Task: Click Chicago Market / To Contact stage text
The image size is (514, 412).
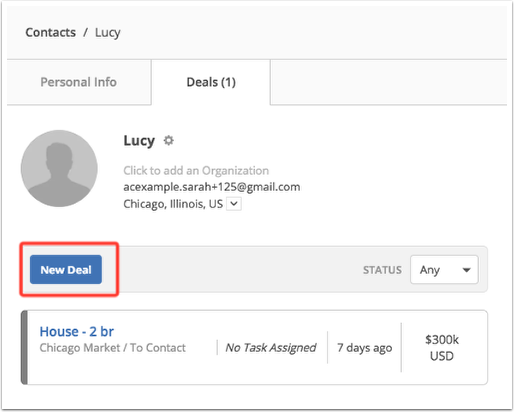Action: [112, 348]
